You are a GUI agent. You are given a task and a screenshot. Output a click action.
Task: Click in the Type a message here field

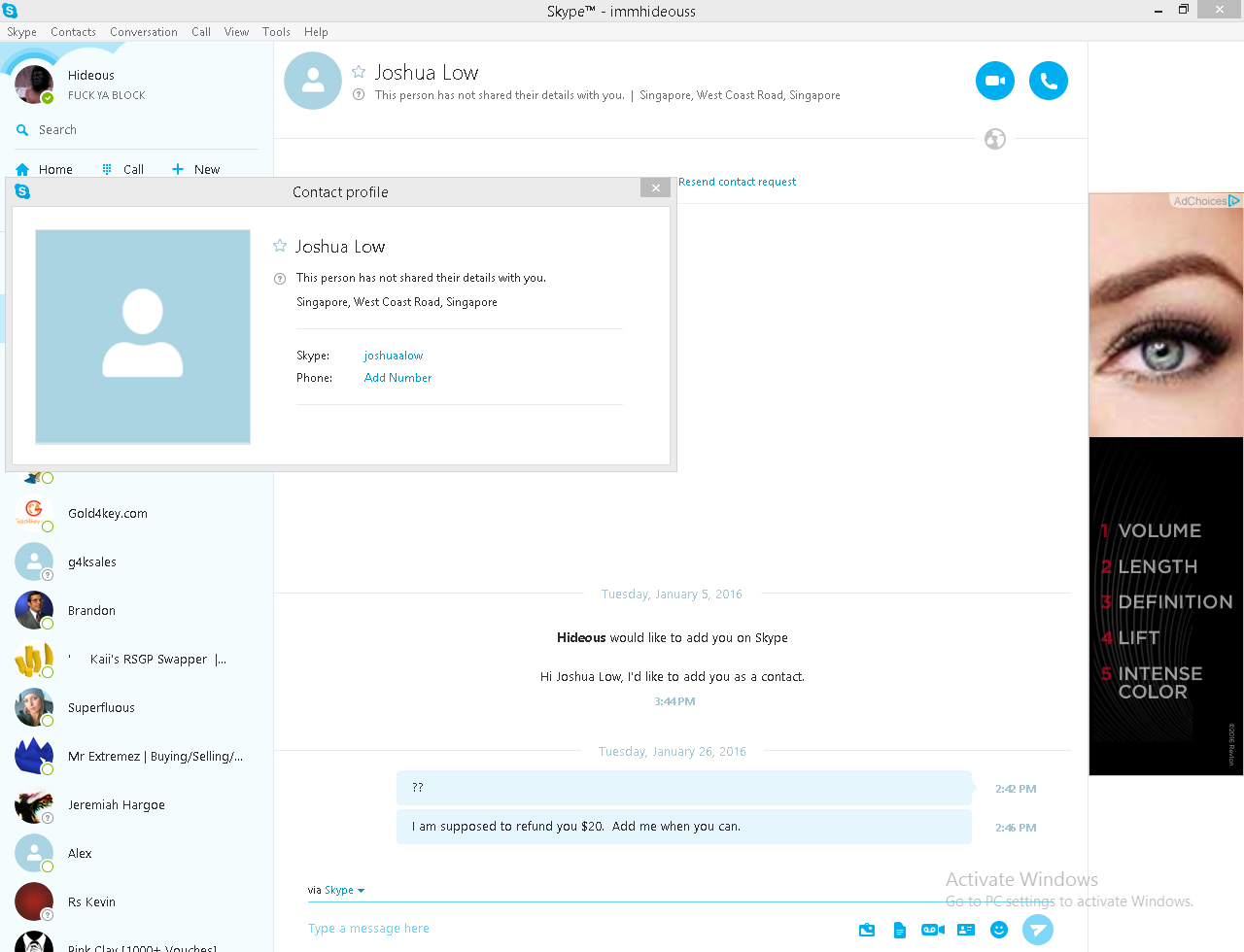[x=573, y=929]
